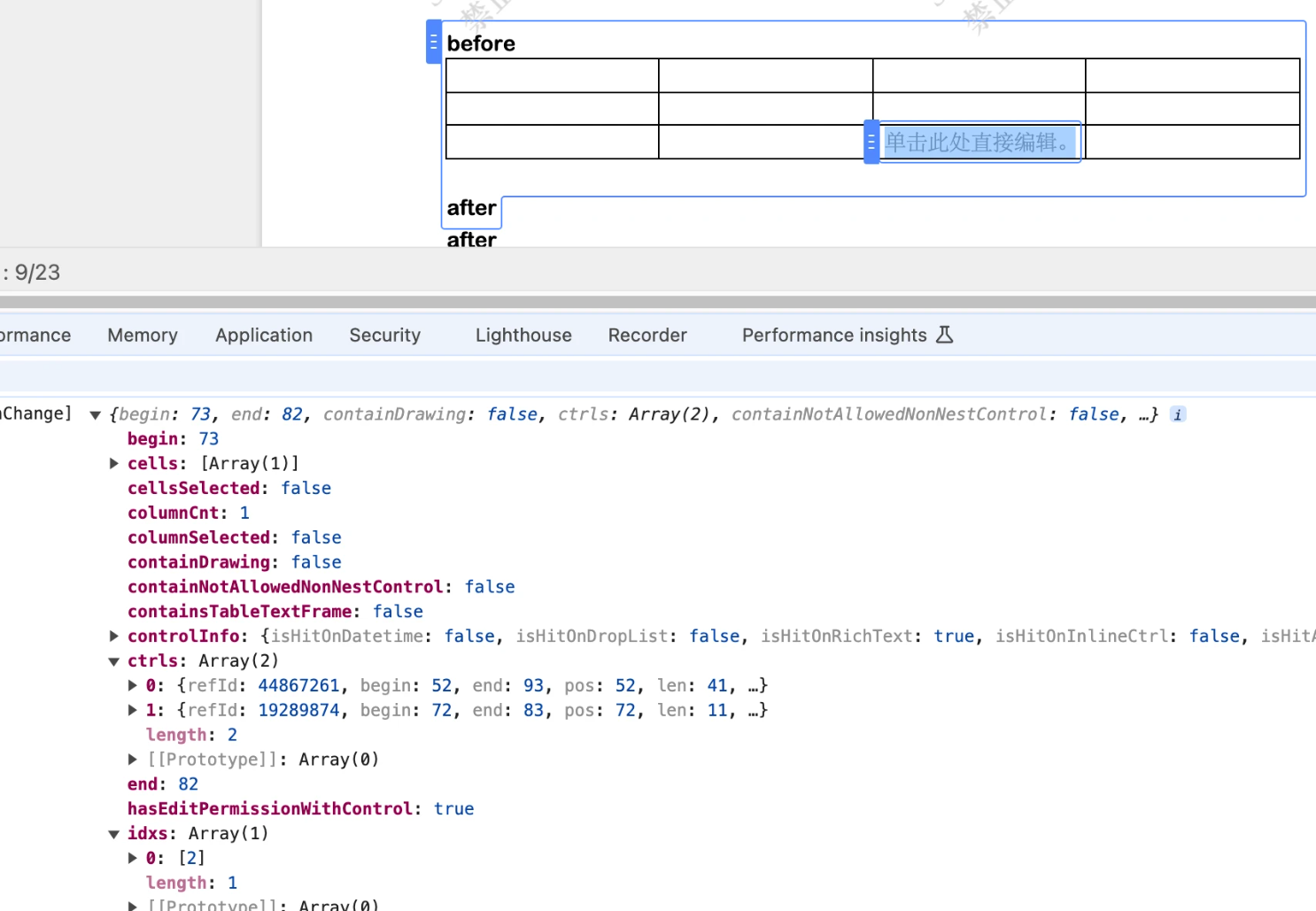Expand ctrls item 1 with refId 19289874
This screenshot has width=1316, height=911.
point(133,710)
